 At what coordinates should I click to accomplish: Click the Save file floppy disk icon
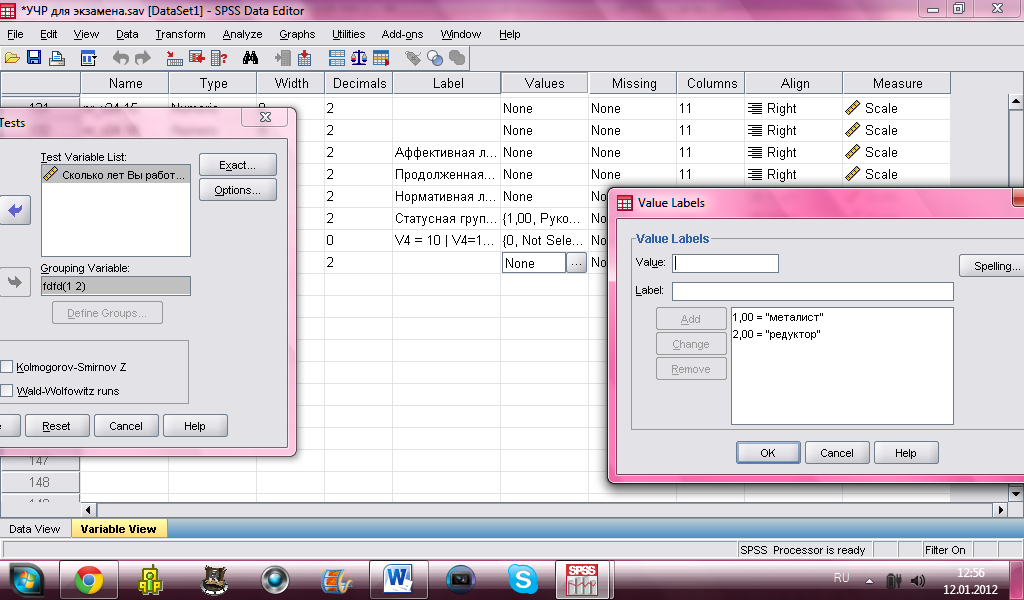pos(34,58)
